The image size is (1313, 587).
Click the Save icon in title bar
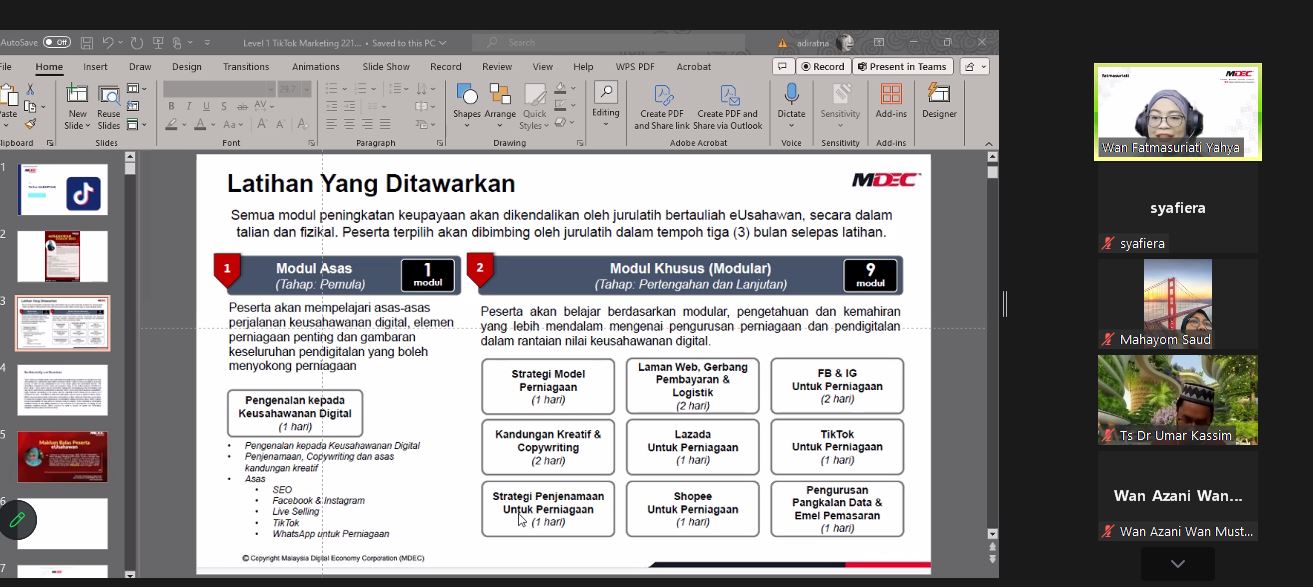(x=87, y=43)
